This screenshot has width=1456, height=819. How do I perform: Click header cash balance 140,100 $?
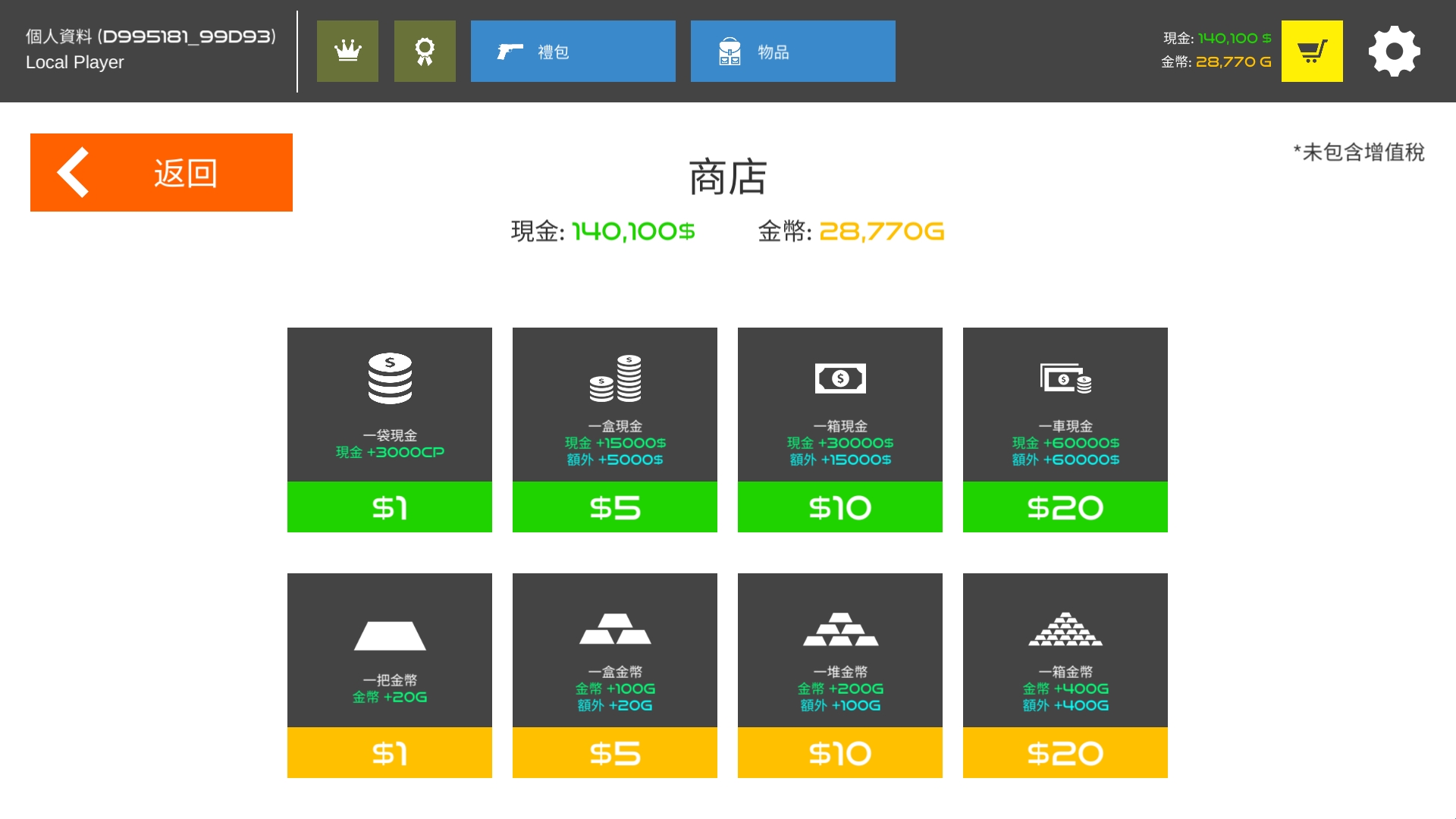point(1234,38)
